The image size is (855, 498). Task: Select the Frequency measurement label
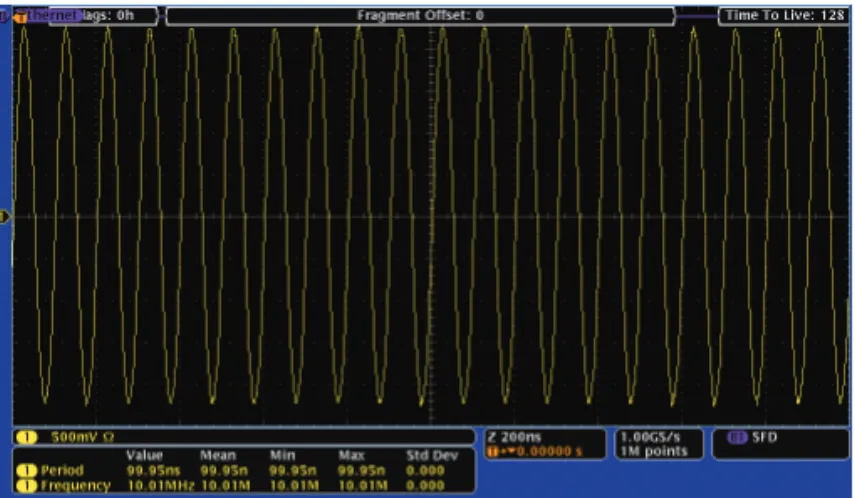75,485
